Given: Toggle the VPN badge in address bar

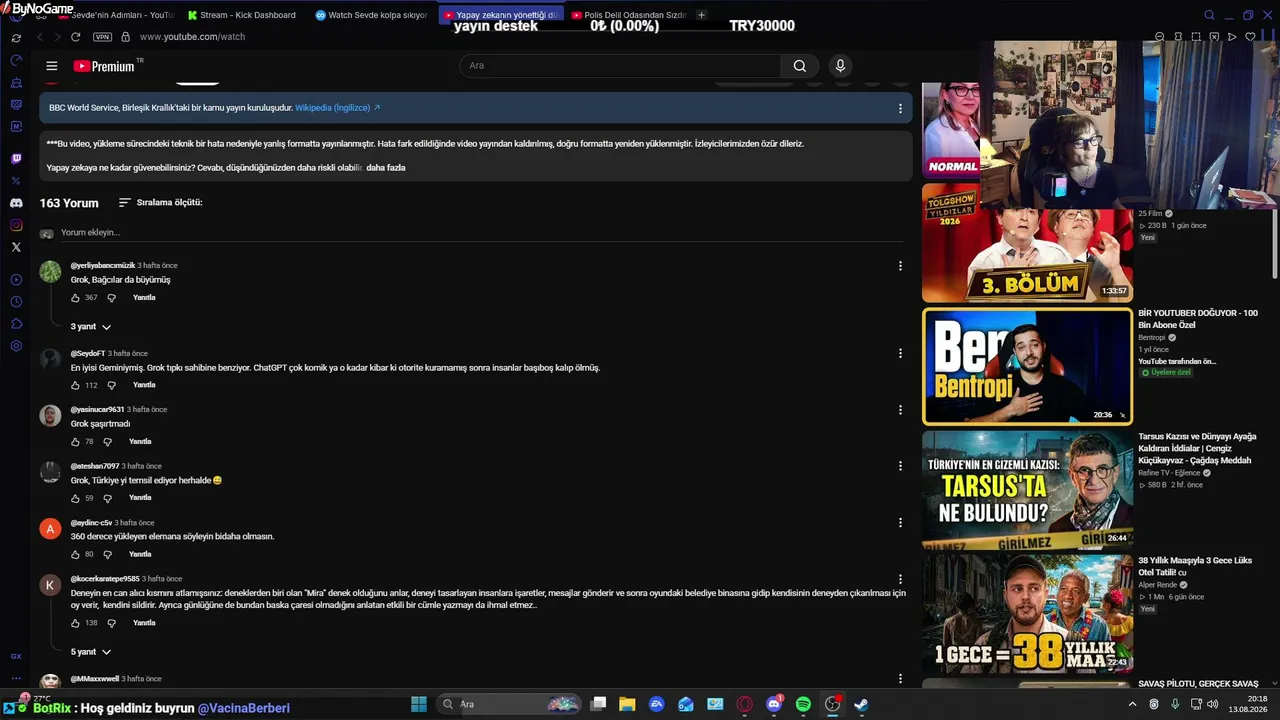Looking at the screenshot, I should pos(102,37).
